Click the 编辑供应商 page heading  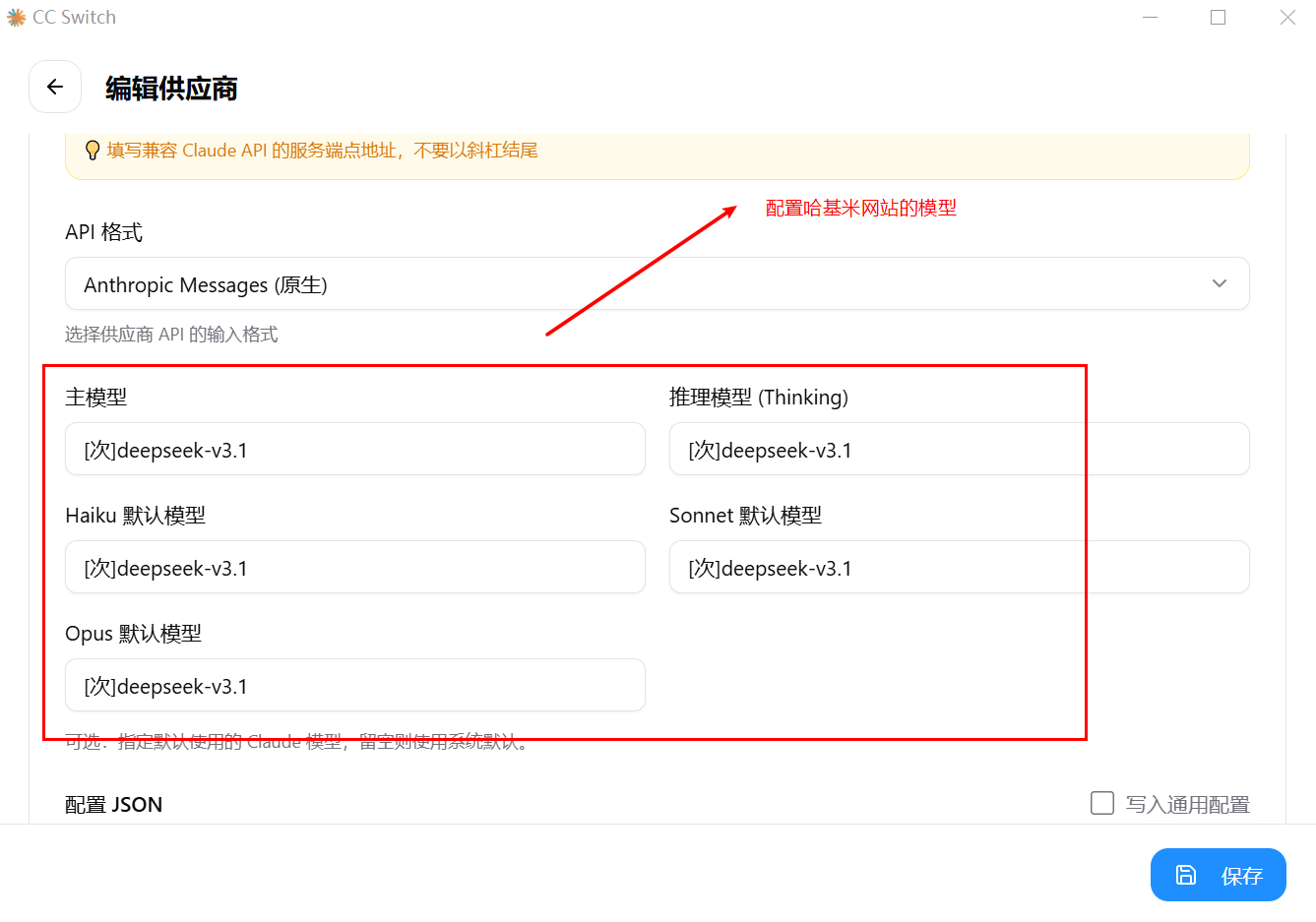click(x=171, y=89)
